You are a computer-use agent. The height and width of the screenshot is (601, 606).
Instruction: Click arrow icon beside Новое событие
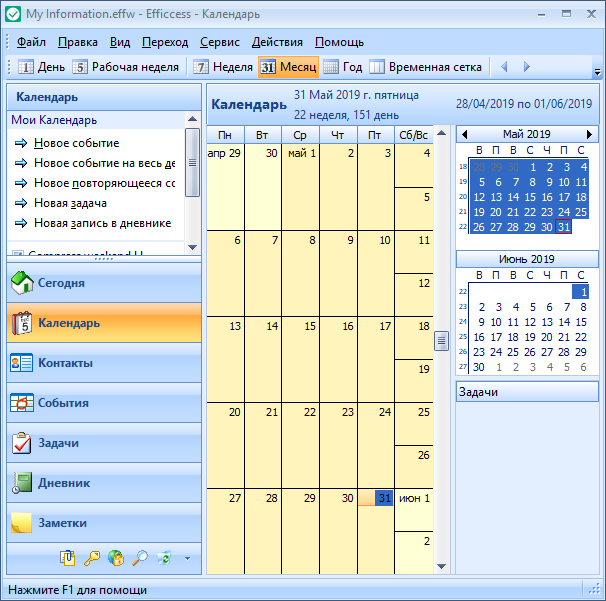tap(21, 143)
